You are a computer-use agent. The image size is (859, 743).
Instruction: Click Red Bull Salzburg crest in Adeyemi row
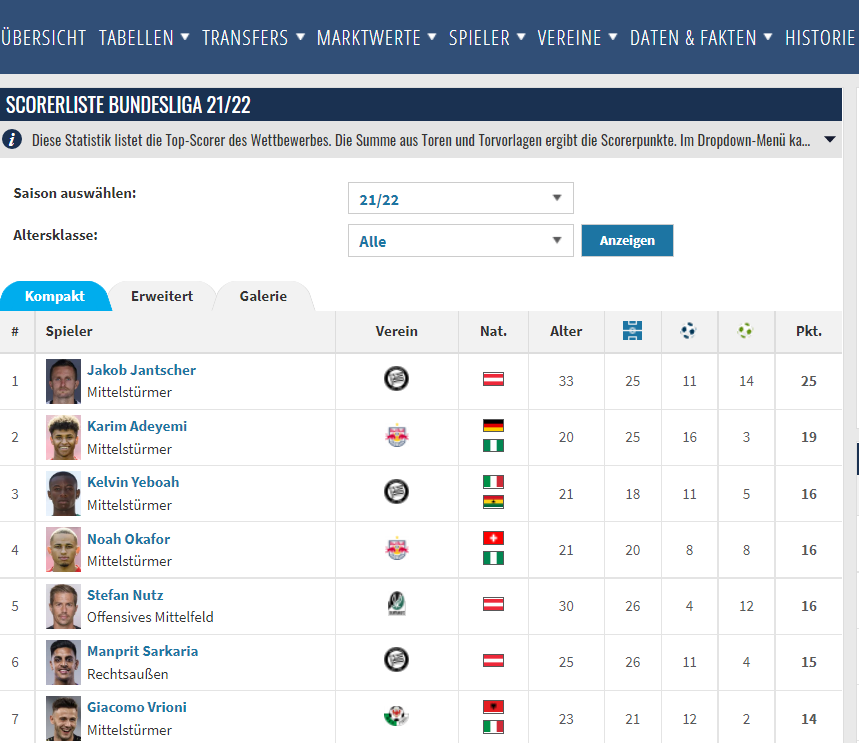click(x=396, y=436)
